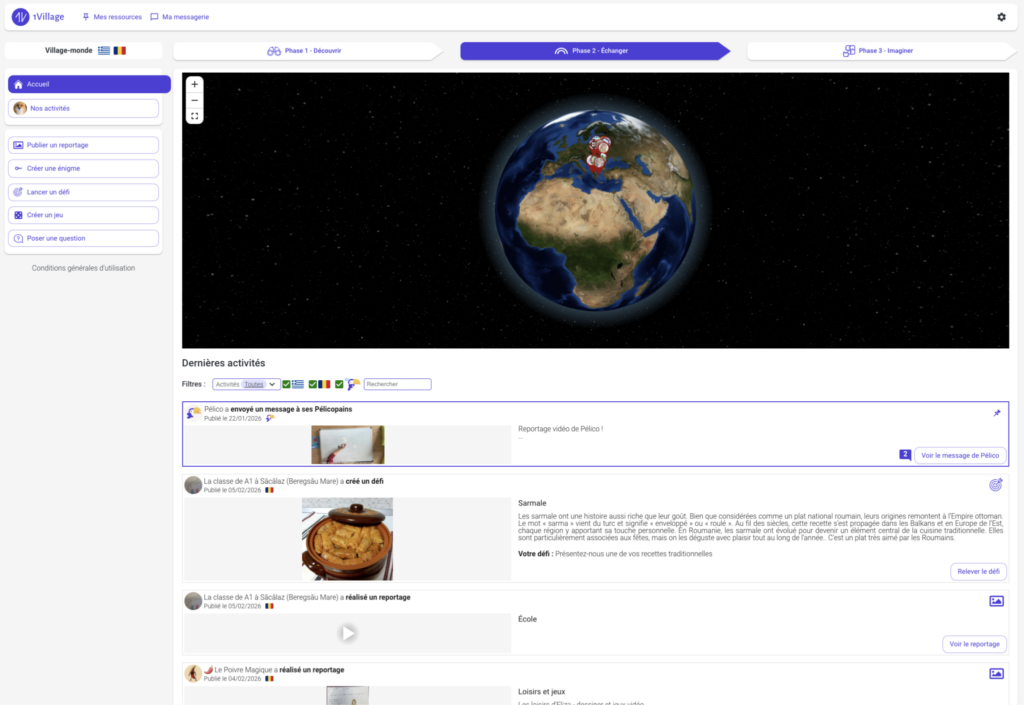The width and height of the screenshot is (1024, 705).
Task: Toggle the Pélico filter checkbox
Action: (x=339, y=384)
